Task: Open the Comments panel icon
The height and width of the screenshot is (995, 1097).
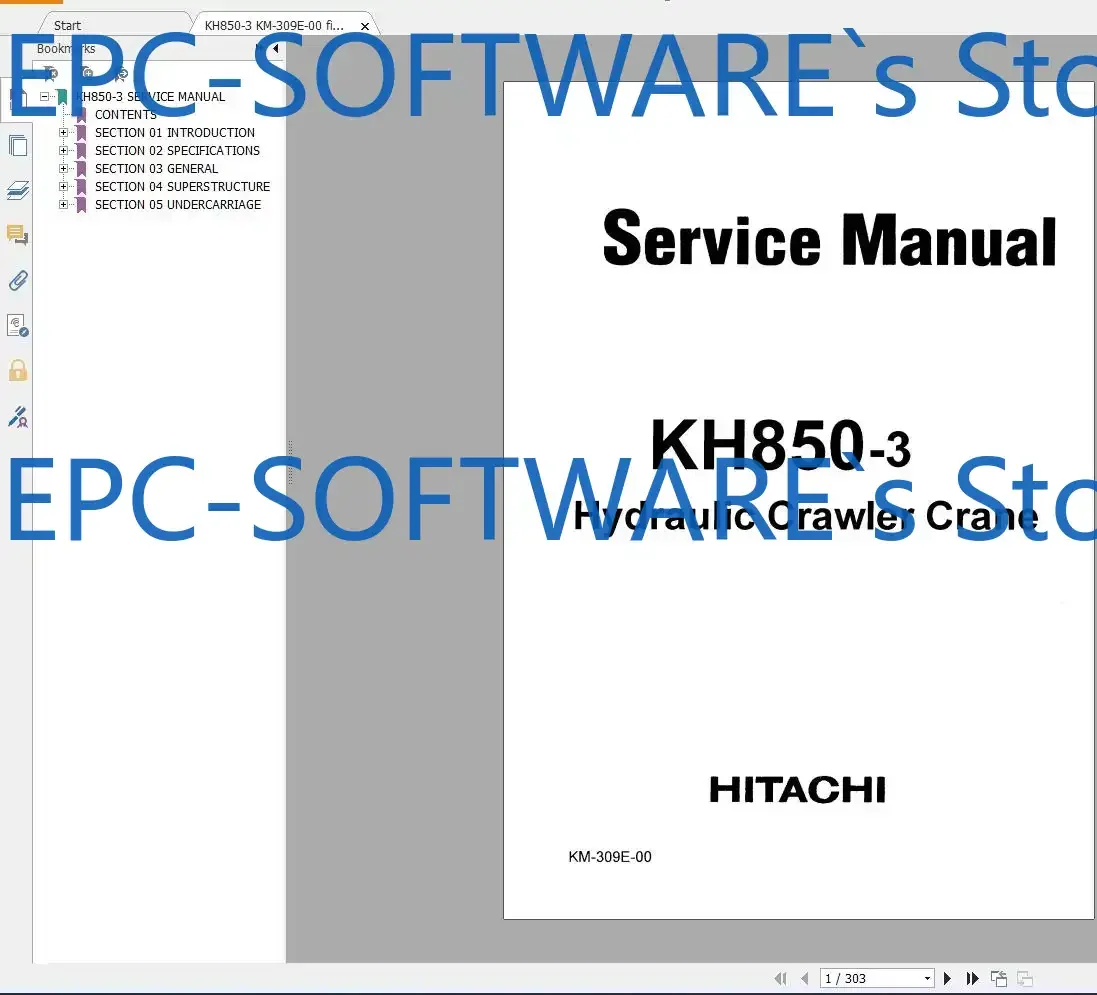Action: click(x=17, y=235)
